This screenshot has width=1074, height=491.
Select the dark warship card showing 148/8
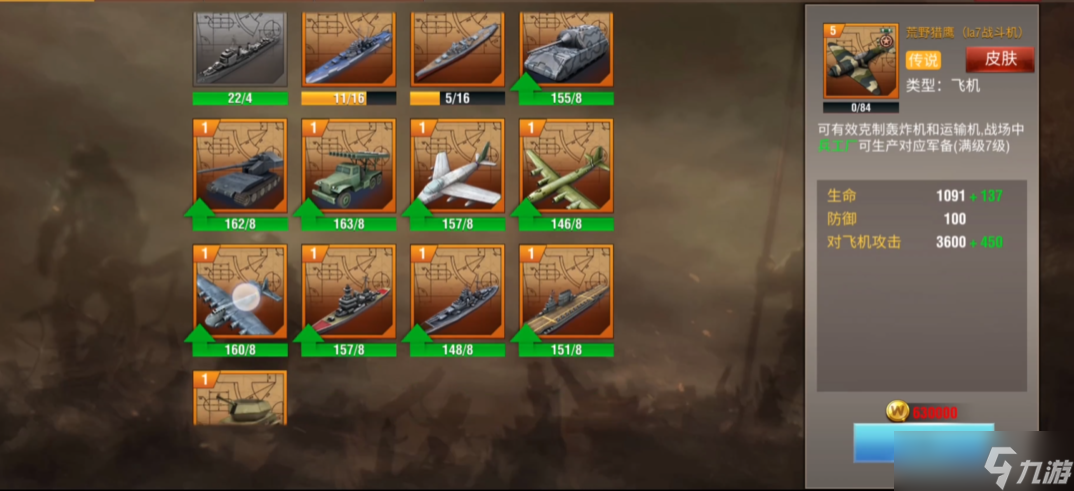coord(458,292)
